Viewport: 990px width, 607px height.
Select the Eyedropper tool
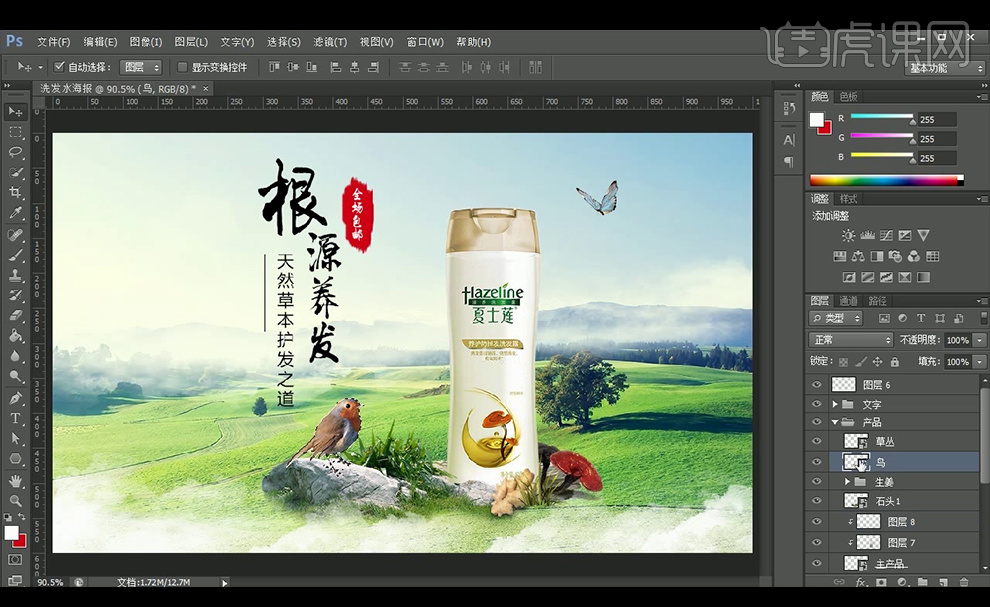[15, 213]
